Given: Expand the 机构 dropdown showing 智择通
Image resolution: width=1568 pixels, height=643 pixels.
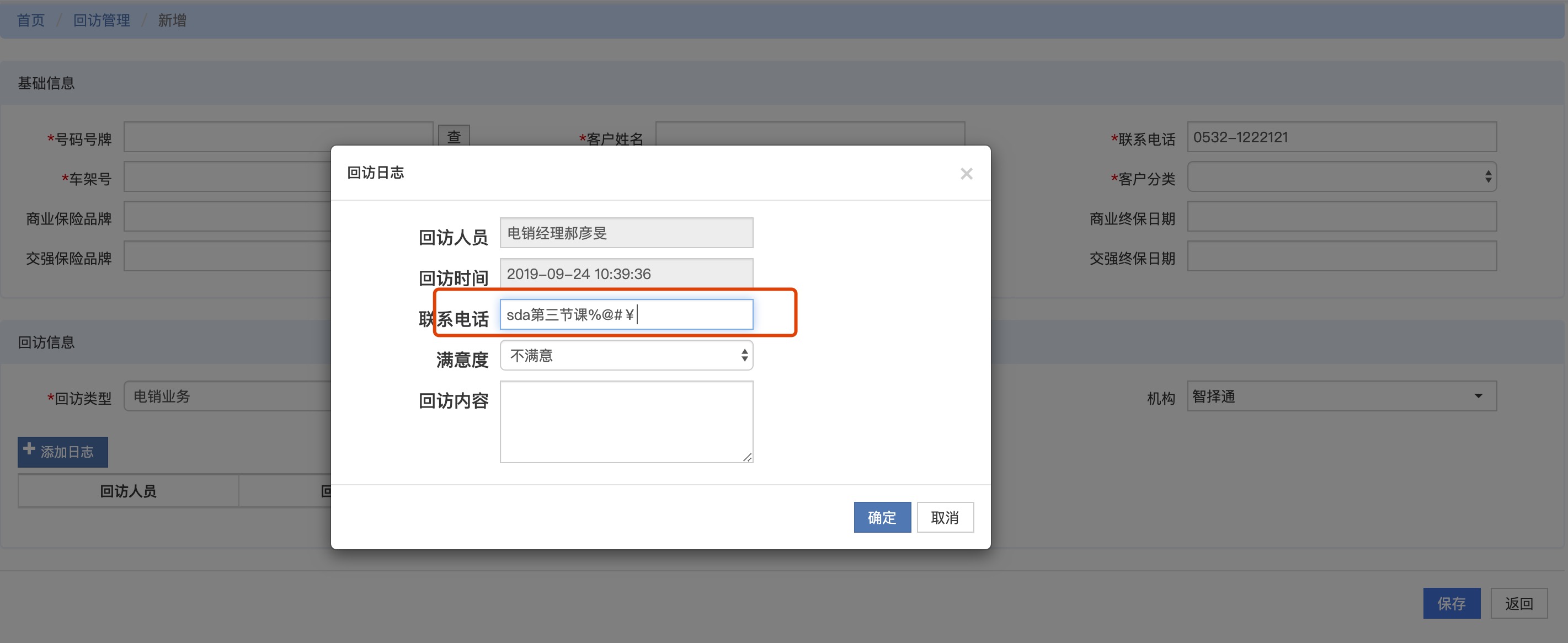Looking at the screenshot, I should coord(1341,396).
